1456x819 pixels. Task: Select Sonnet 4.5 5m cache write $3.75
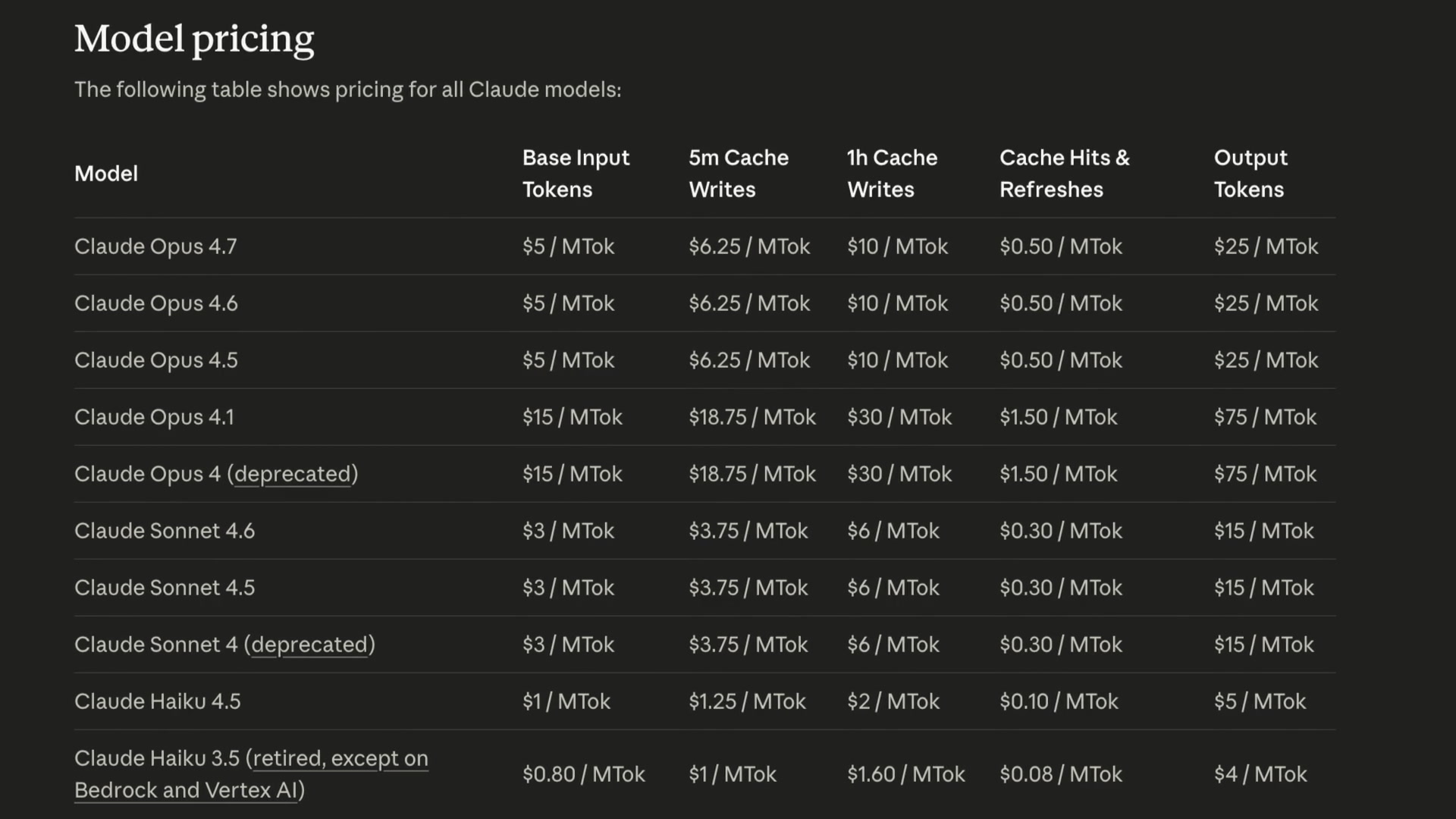pyautogui.click(x=748, y=588)
